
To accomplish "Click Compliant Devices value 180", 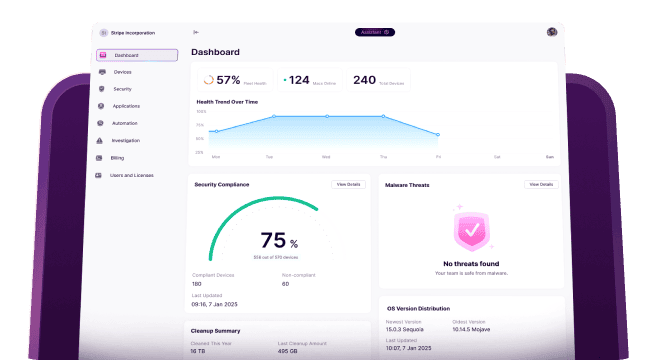I will click(x=197, y=284).
